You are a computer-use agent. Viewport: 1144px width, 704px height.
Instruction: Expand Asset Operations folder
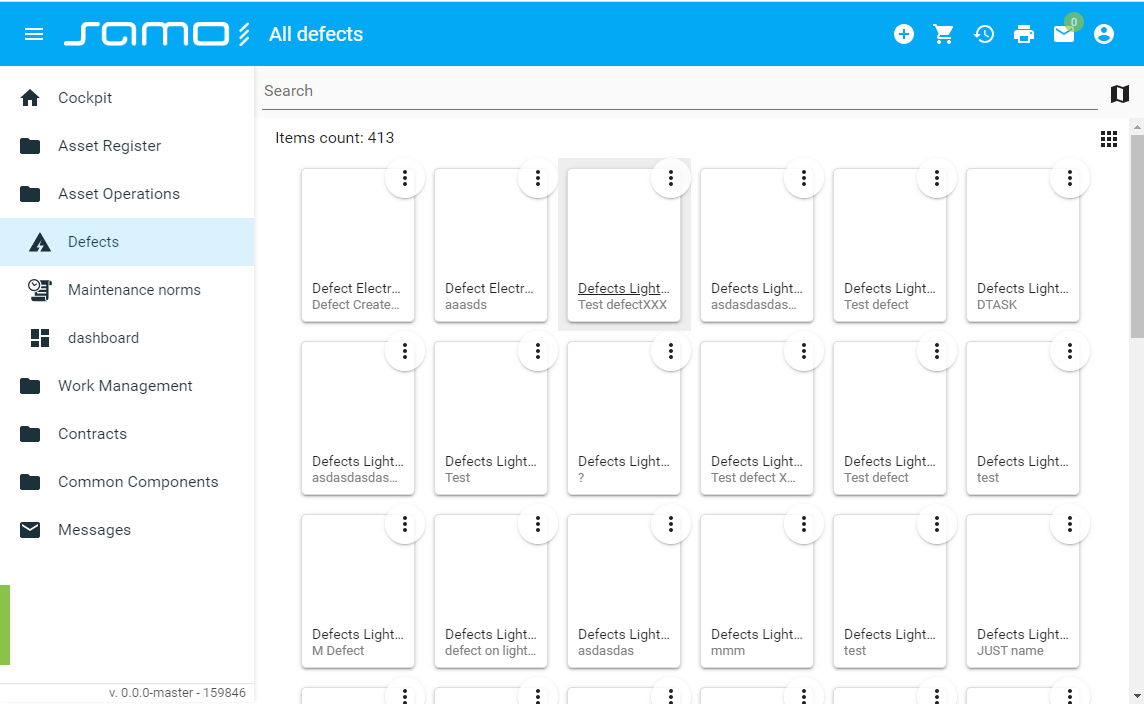click(127, 194)
